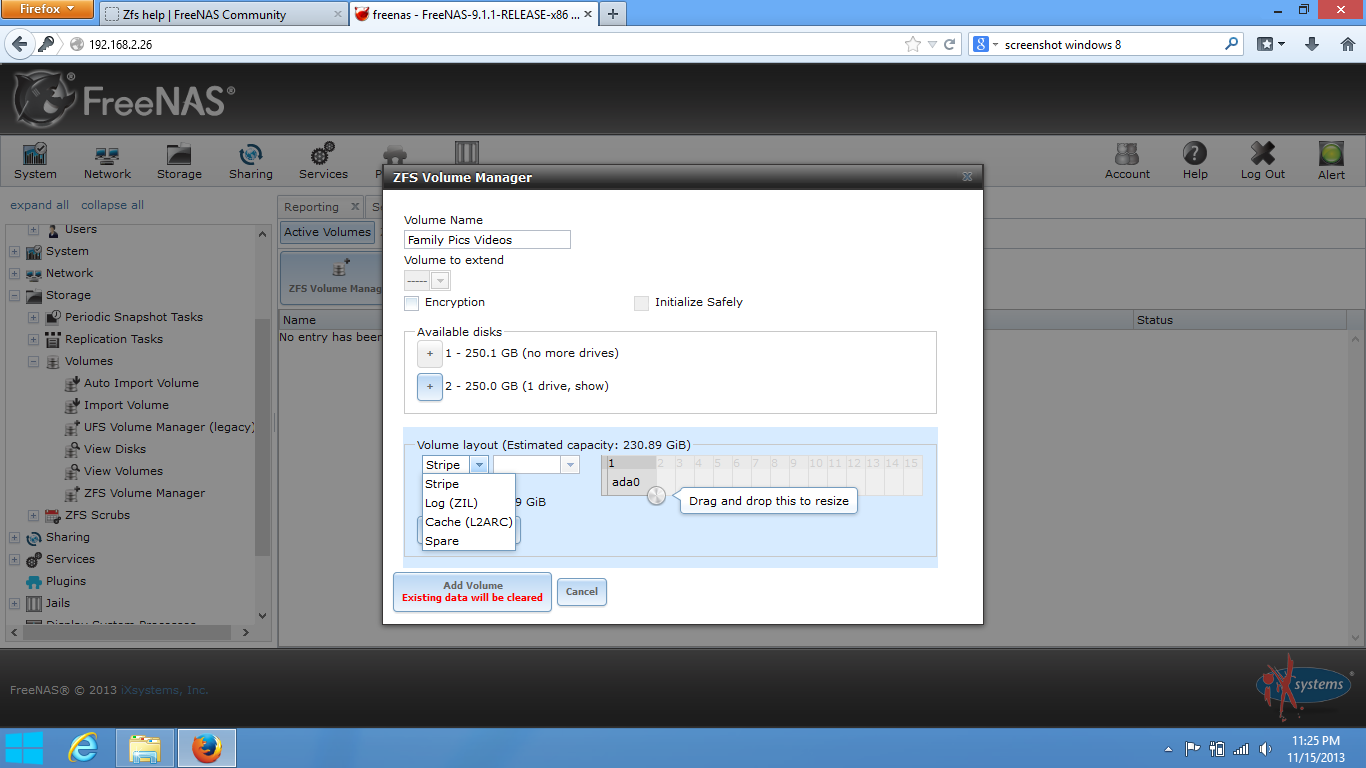The image size is (1366, 768).
Task: Click the Cancel button
Action: (x=582, y=591)
